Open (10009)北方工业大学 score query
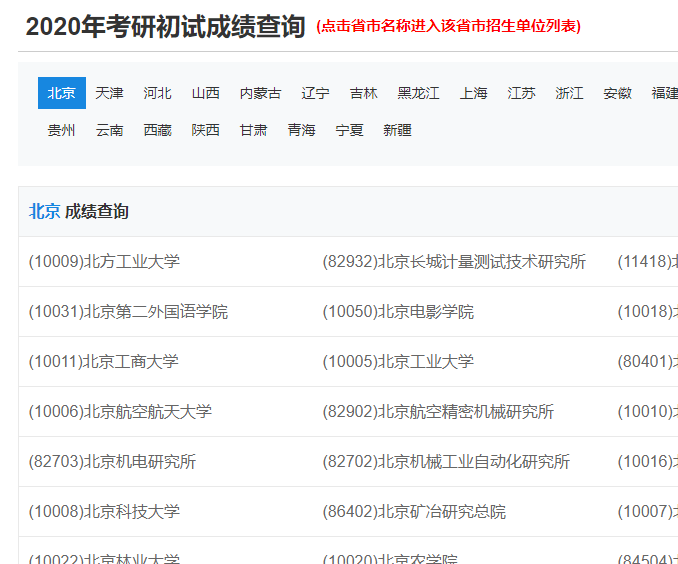This screenshot has width=678, height=564. 104,262
